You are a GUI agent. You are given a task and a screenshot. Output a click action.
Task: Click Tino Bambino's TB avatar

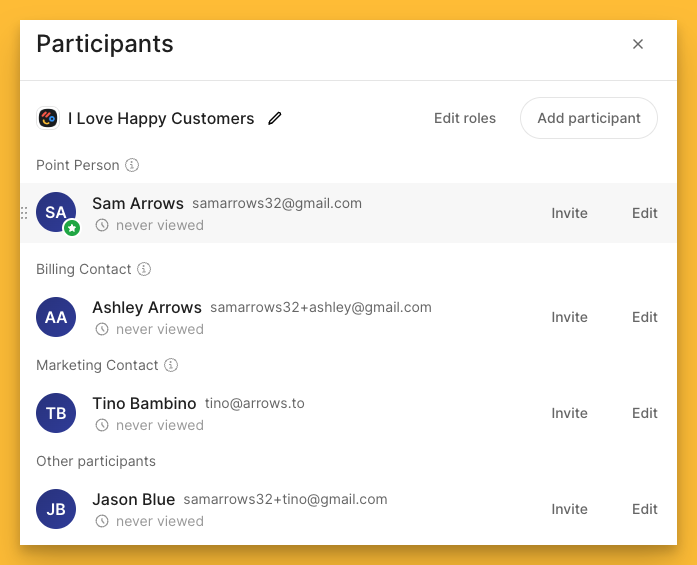pyautogui.click(x=56, y=413)
